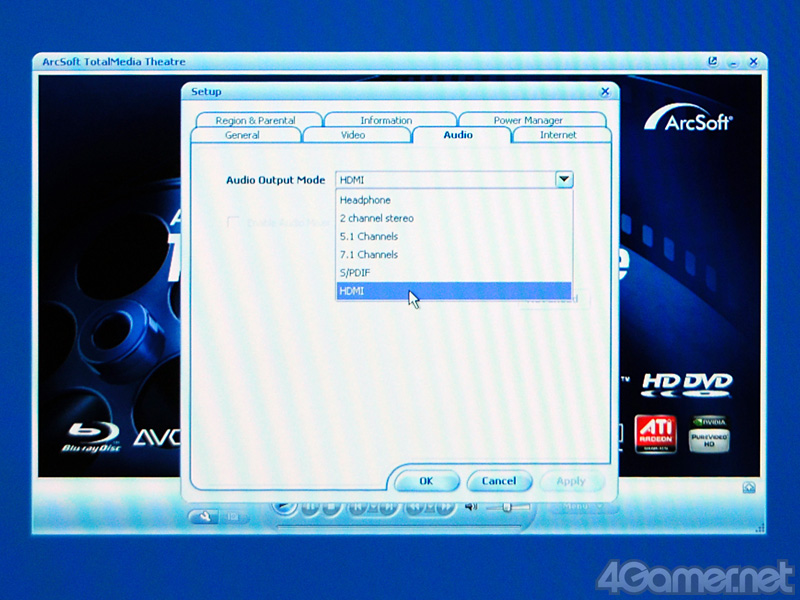The image size is (800, 600).
Task: Toggle the checkbox below Audio Output Mode
Action: pyautogui.click(x=233, y=222)
